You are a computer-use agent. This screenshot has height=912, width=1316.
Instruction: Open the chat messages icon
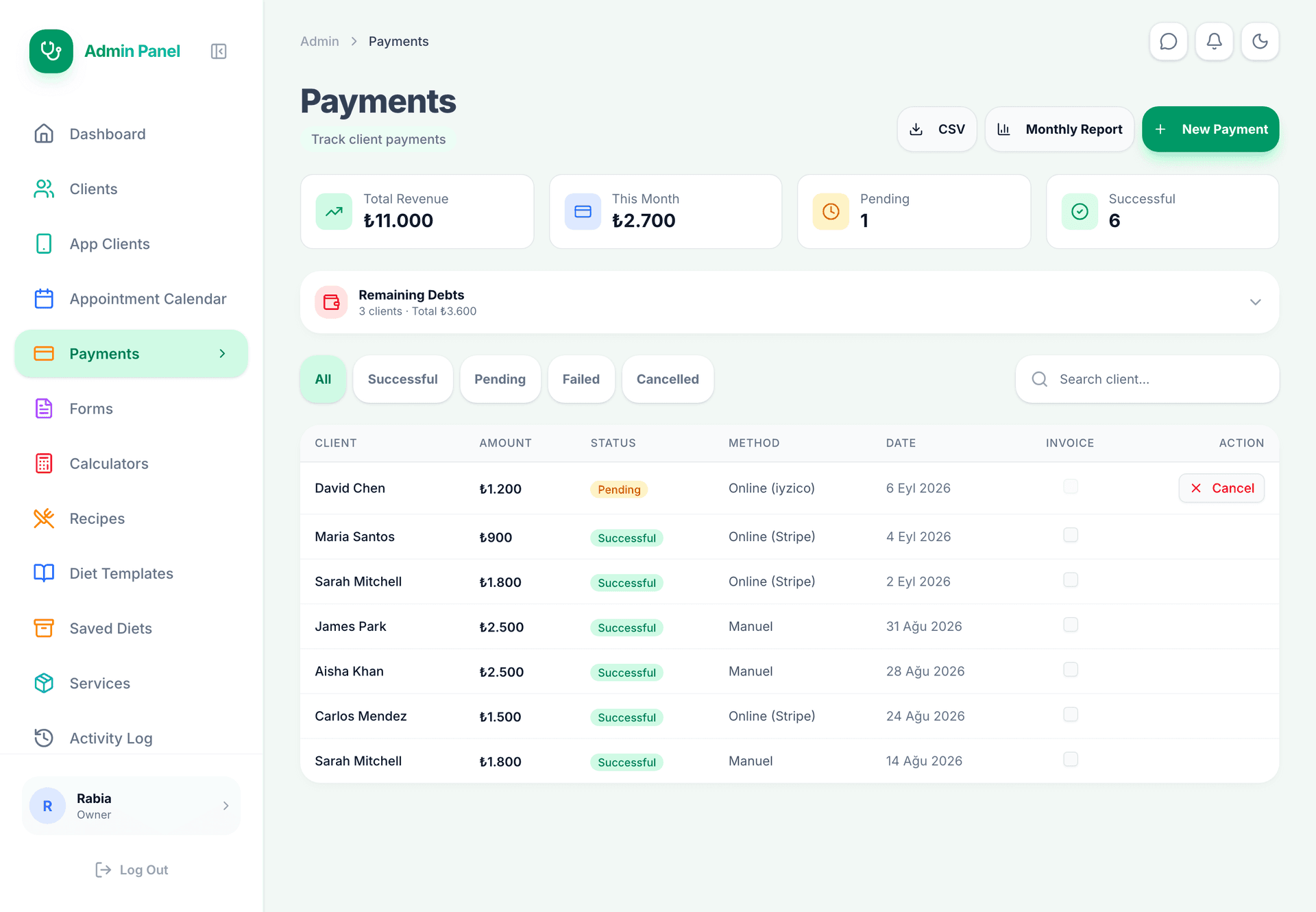tap(1168, 42)
